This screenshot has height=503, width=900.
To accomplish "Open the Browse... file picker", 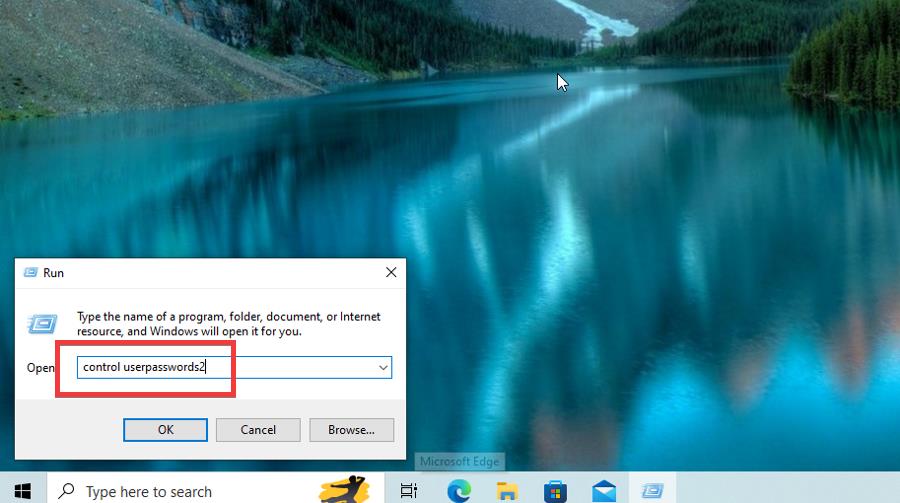I will click(x=351, y=430).
